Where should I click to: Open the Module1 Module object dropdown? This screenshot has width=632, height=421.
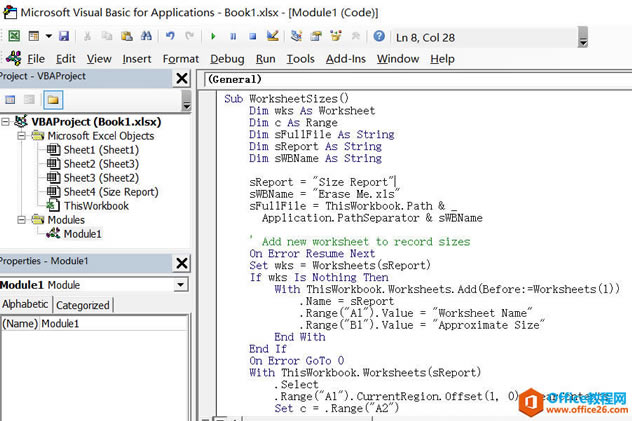pyautogui.click(x=181, y=285)
